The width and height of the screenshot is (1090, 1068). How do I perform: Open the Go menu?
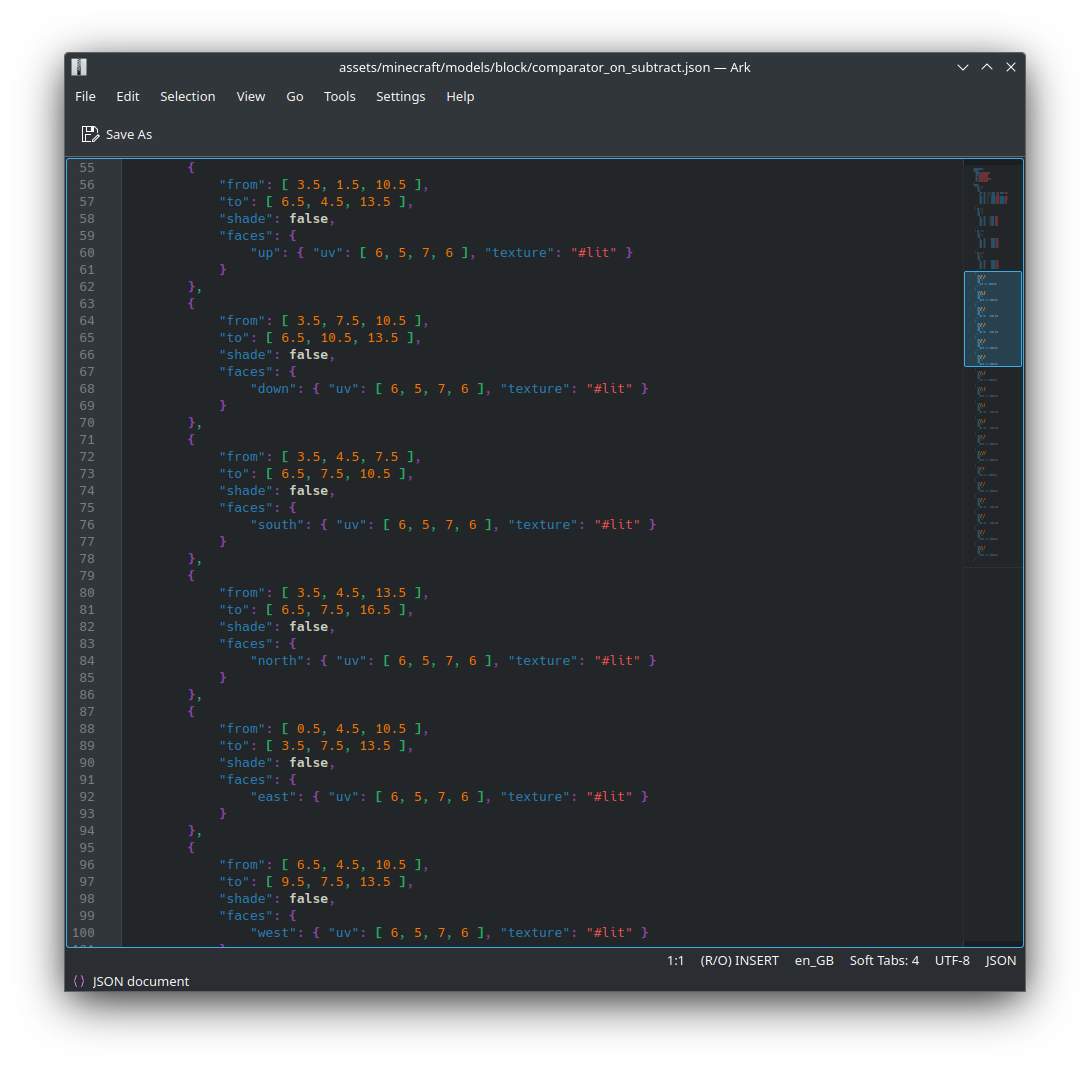(295, 97)
